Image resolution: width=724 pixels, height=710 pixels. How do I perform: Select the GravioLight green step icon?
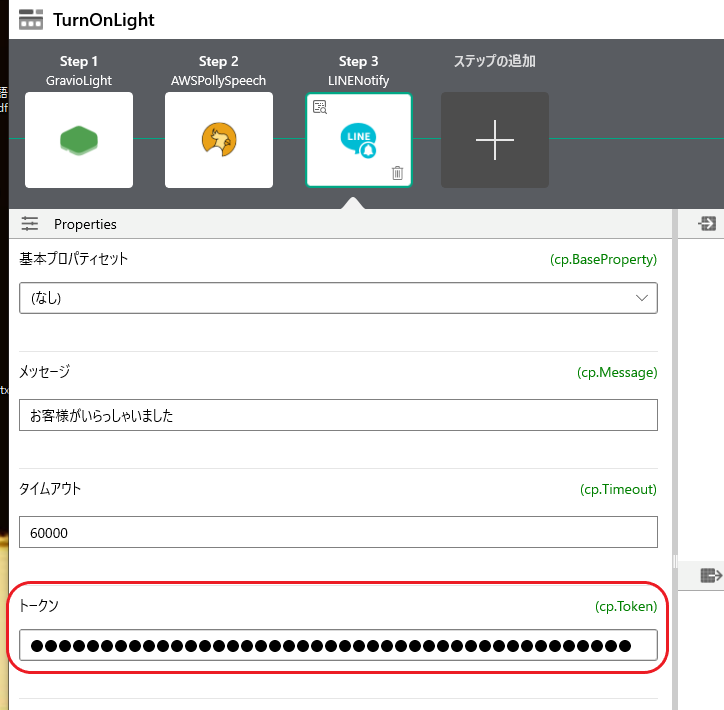[x=79, y=140]
